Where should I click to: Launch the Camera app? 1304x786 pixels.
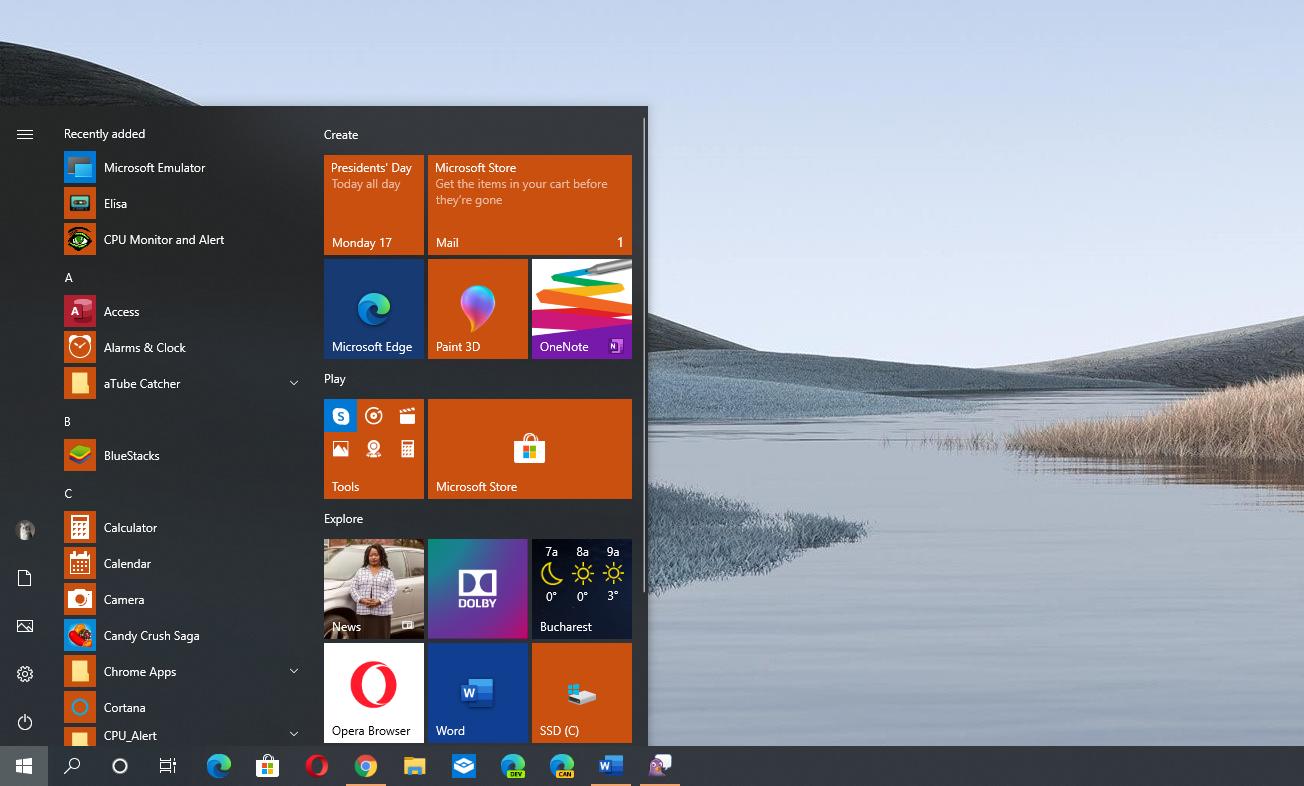point(182,600)
